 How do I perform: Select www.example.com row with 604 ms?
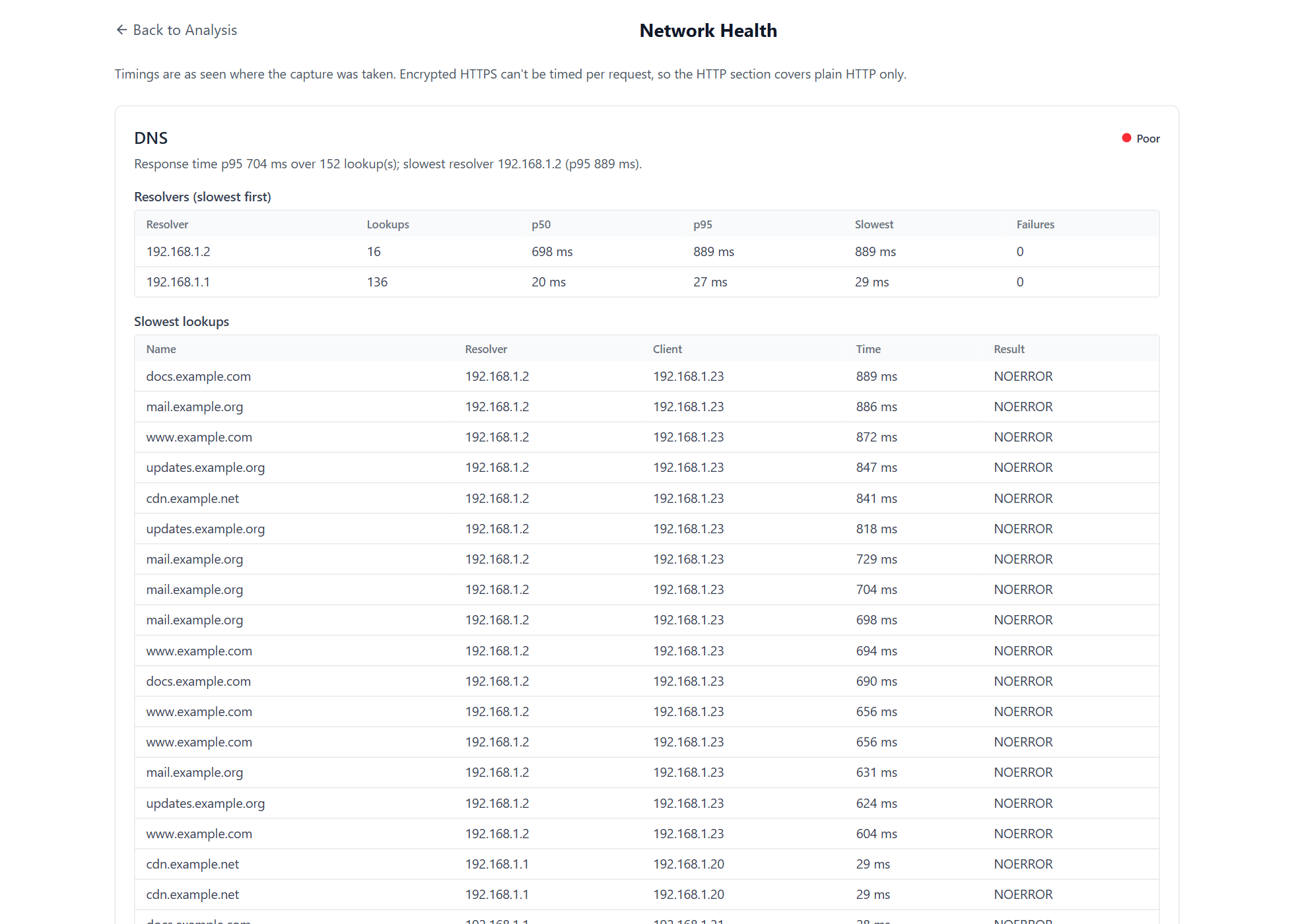click(x=647, y=834)
